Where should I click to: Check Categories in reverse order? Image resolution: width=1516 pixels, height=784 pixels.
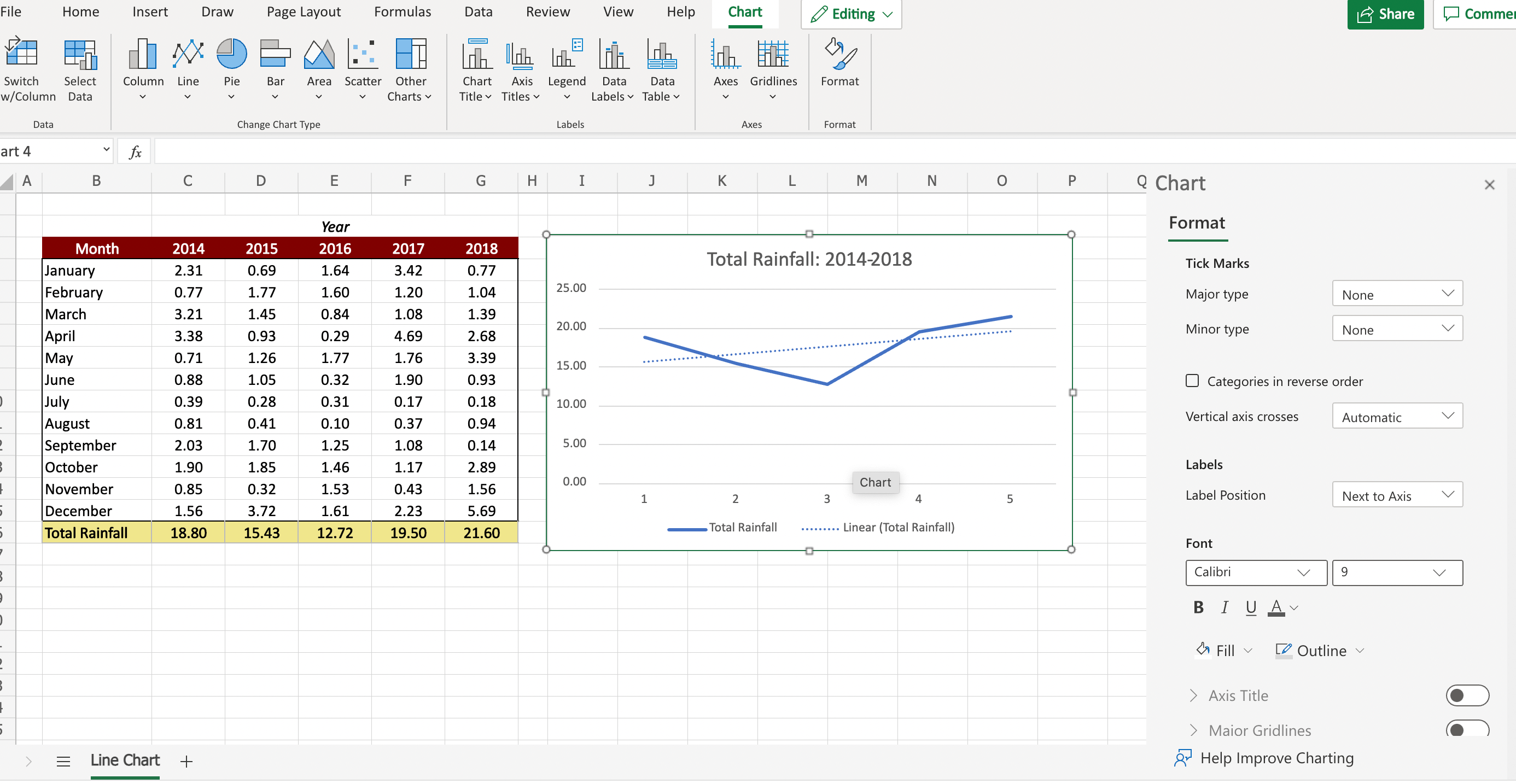[1192, 381]
